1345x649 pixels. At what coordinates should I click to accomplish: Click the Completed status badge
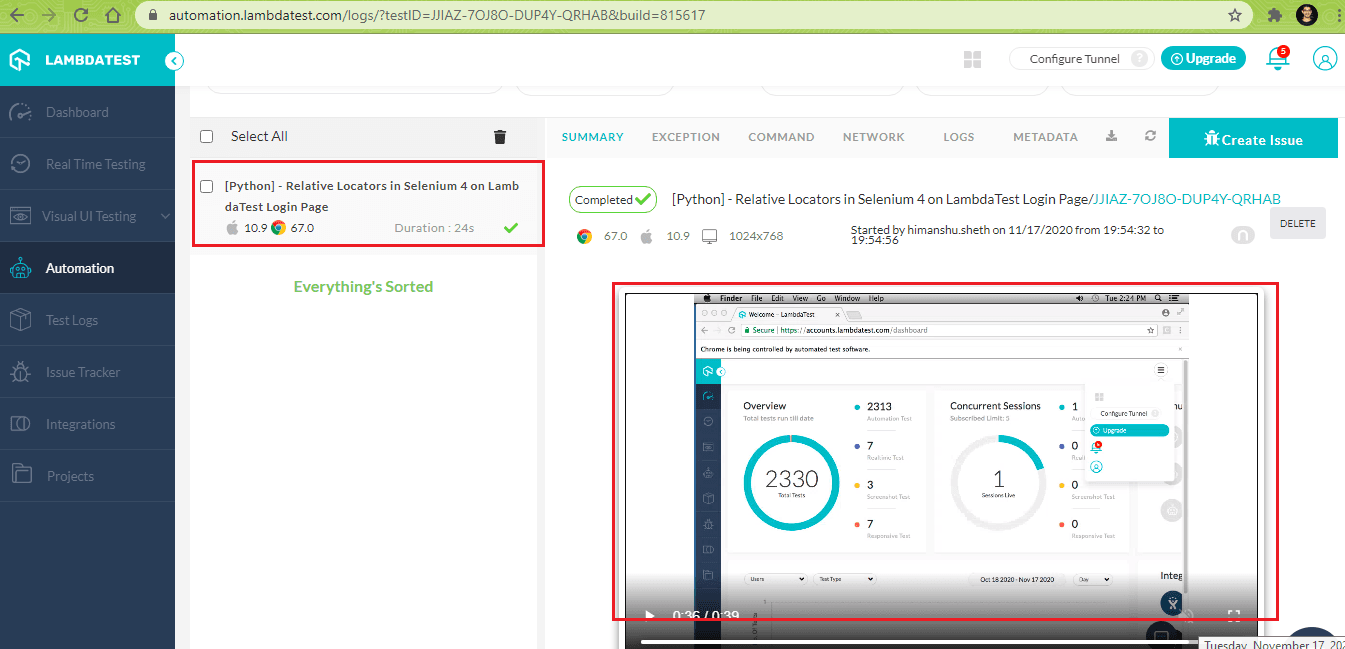pyautogui.click(x=612, y=199)
